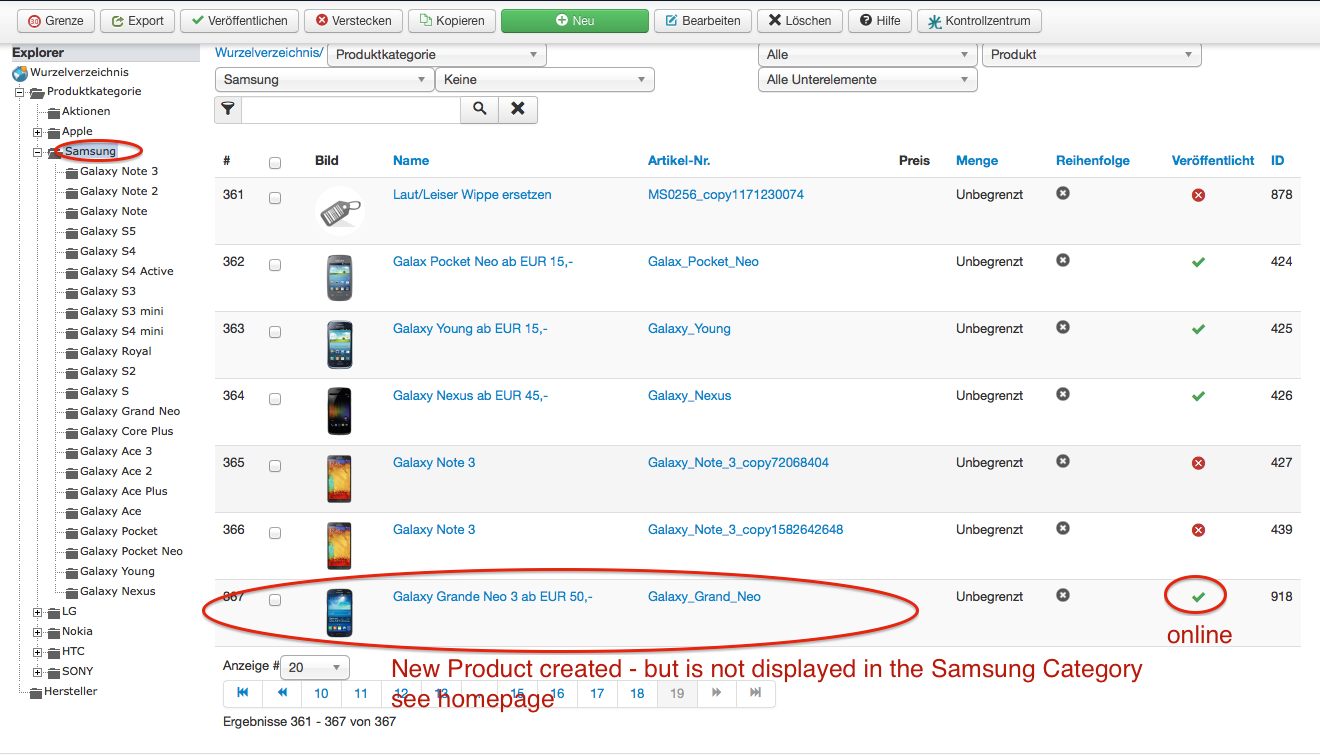The height and width of the screenshot is (755, 1320).
Task: Expand the LG tree node
Action: pos(38,612)
